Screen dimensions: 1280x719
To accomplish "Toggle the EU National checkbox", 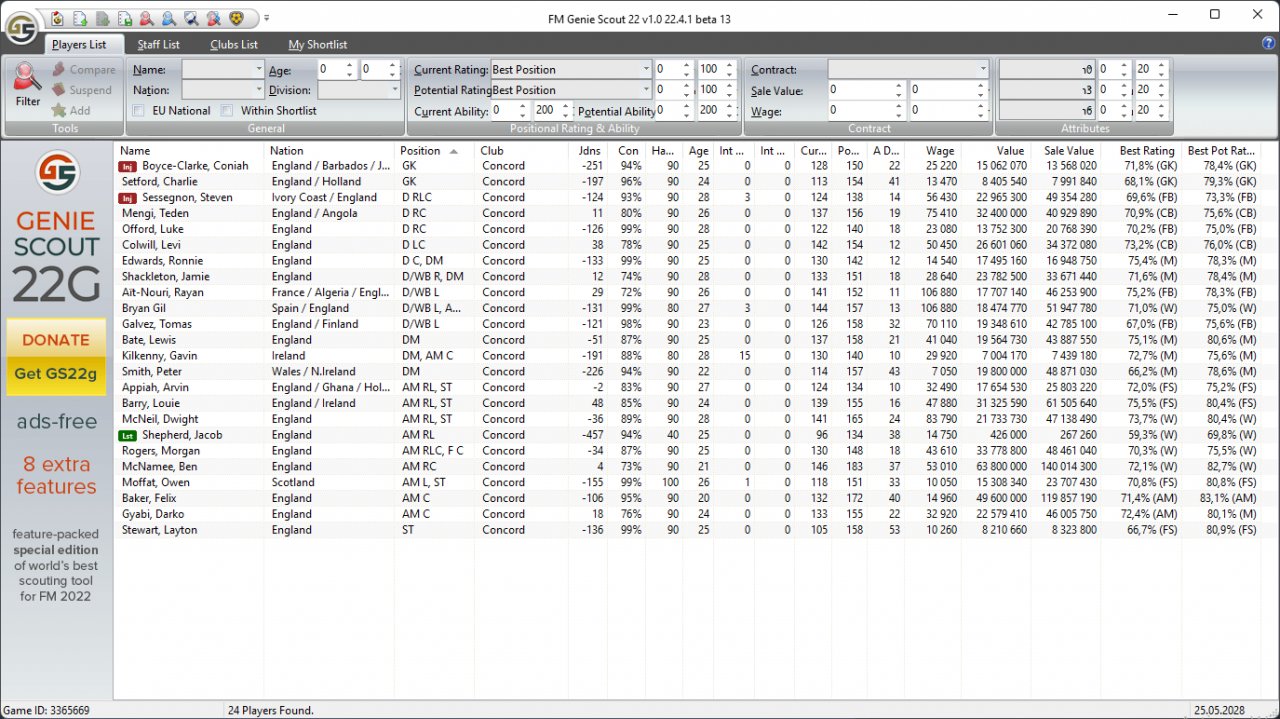I will tap(138, 111).
